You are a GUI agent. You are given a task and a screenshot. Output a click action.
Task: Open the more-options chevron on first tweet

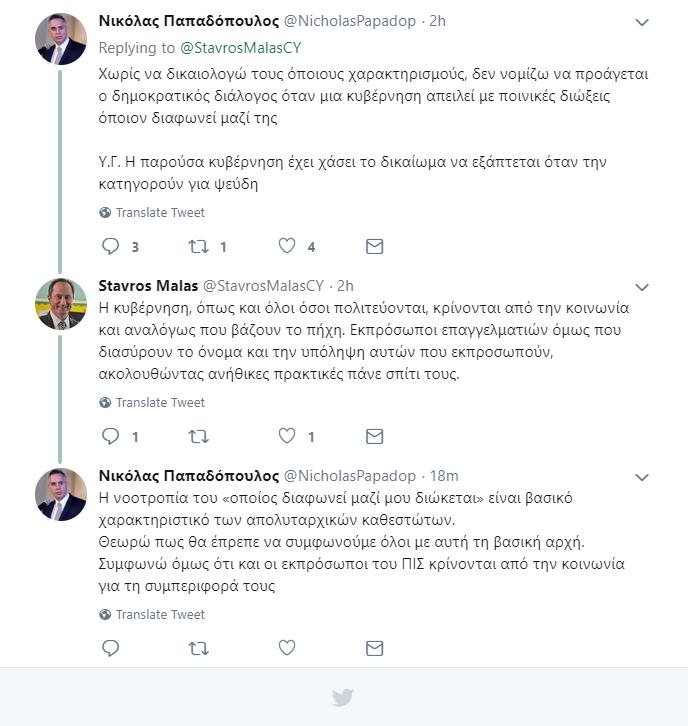point(642,22)
